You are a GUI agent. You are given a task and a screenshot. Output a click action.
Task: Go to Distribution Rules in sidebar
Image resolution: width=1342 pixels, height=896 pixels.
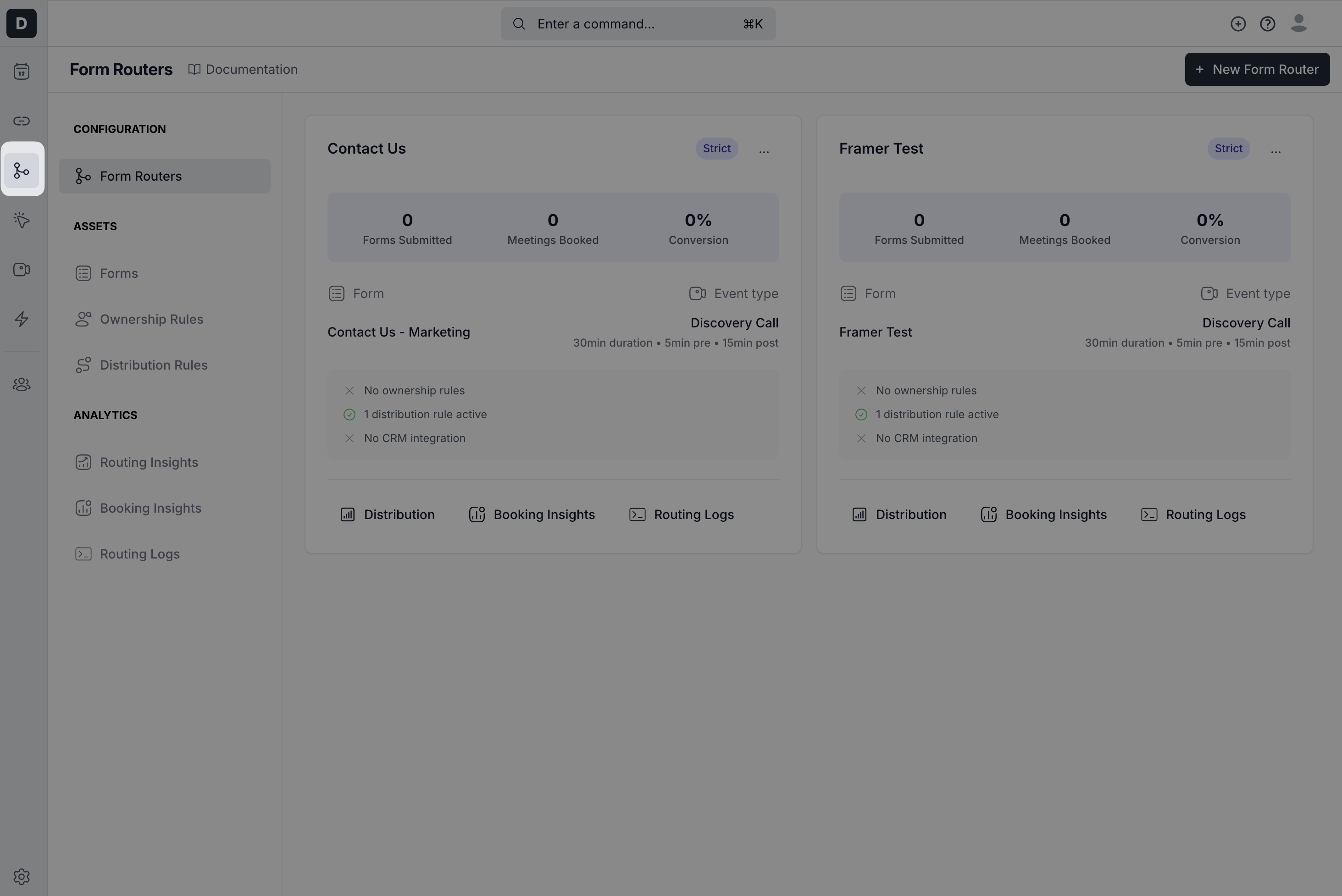point(153,365)
